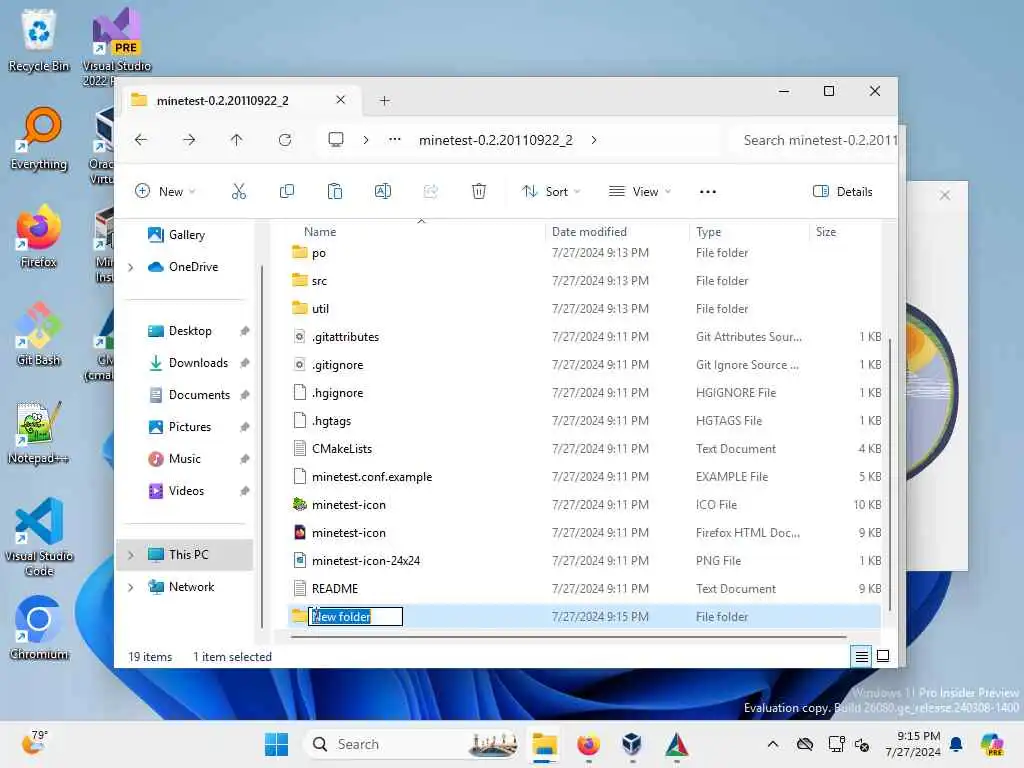Select Music in the navigation pane

click(184, 459)
